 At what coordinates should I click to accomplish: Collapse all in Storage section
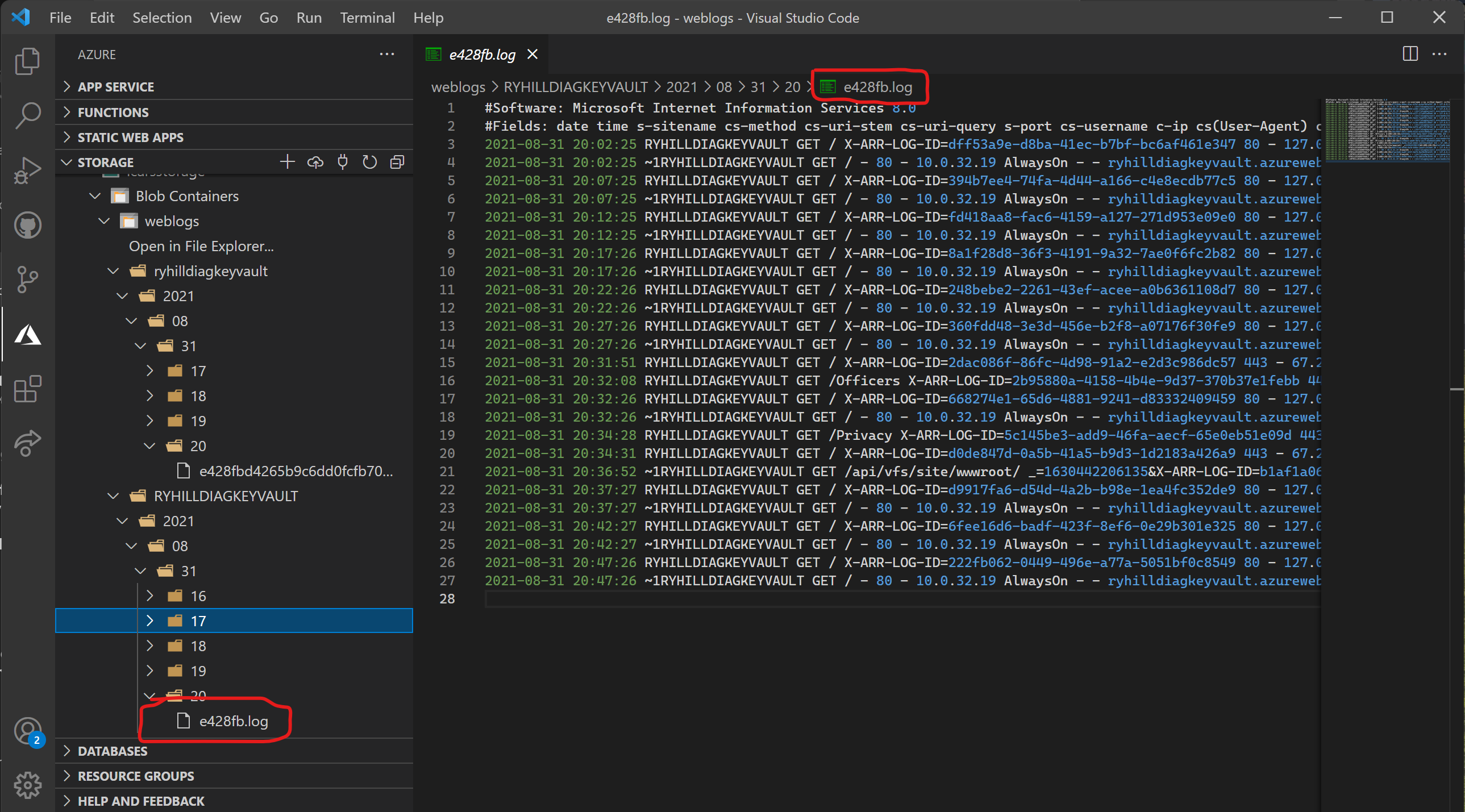point(397,163)
